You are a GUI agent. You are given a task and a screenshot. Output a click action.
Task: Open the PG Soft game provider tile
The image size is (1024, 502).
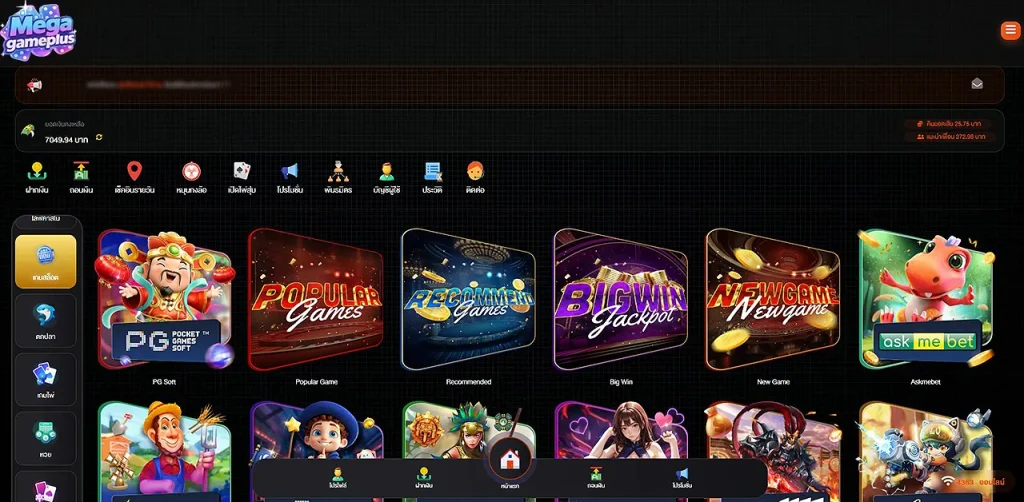click(x=164, y=300)
